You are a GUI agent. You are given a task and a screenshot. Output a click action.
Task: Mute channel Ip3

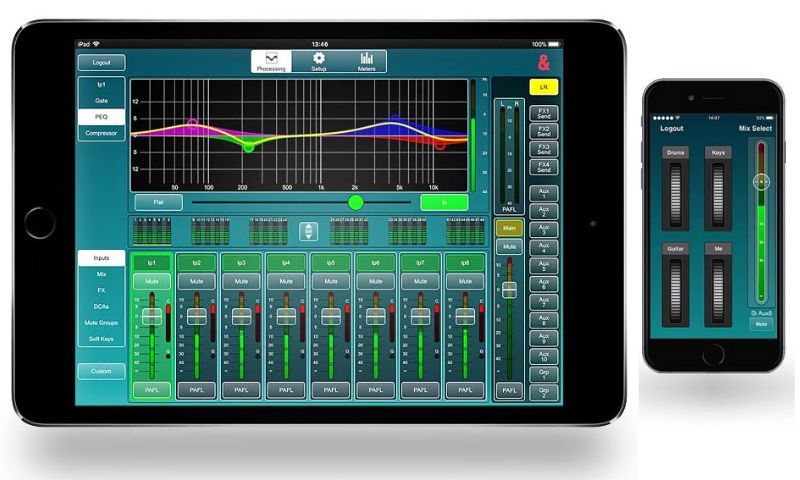click(242, 282)
